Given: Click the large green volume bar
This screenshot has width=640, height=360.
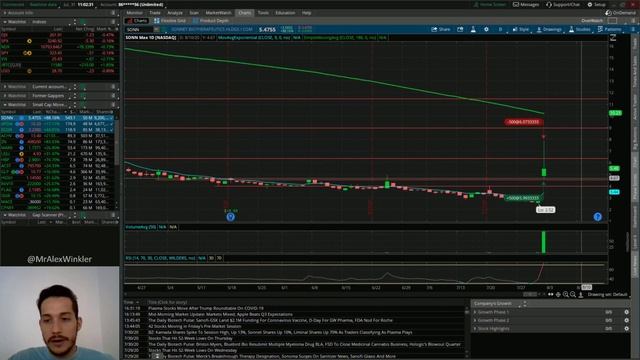Looking at the screenshot, I should tap(544, 242).
